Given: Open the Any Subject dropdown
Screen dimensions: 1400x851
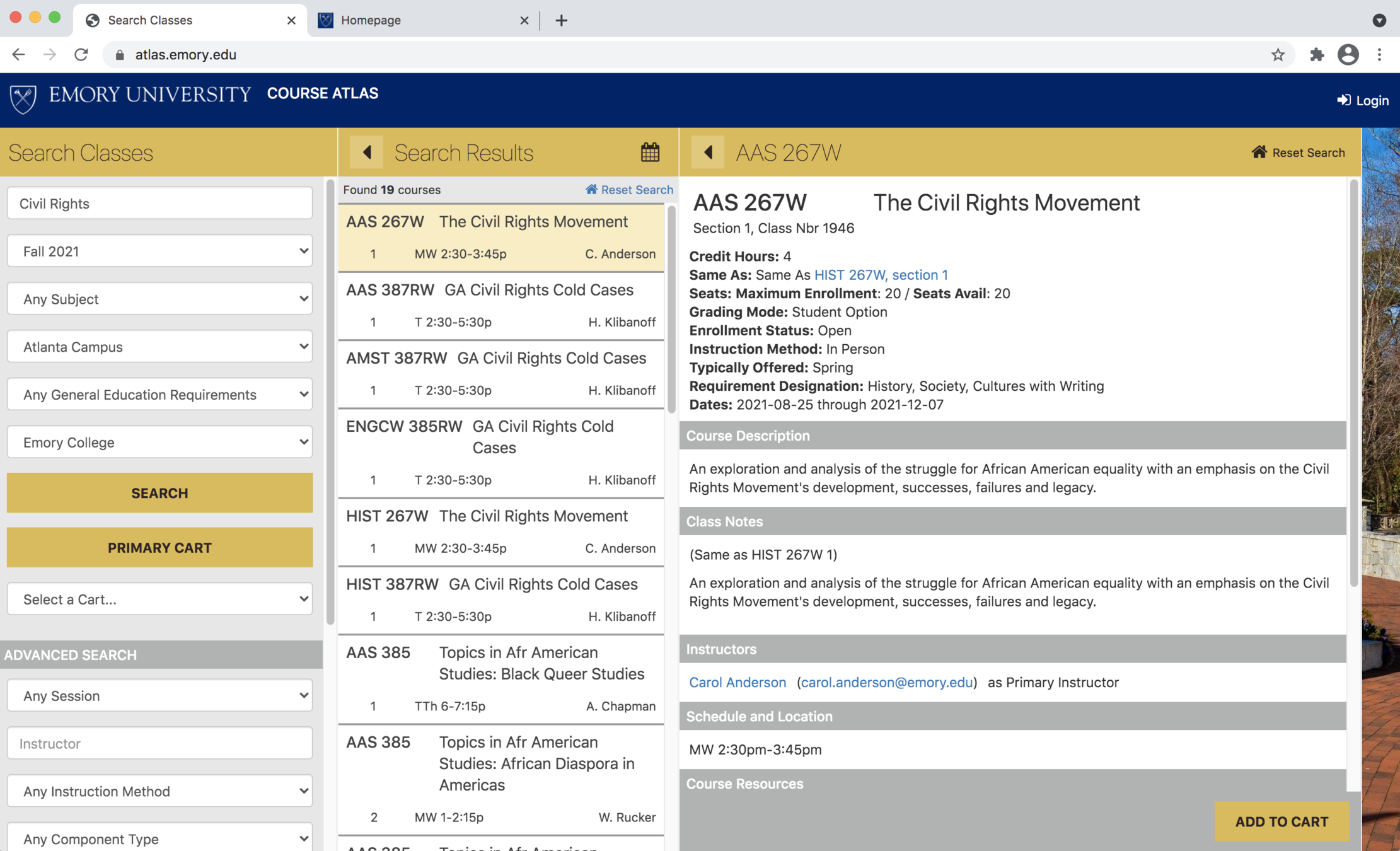Looking at the screenshot, I should 159,299.
